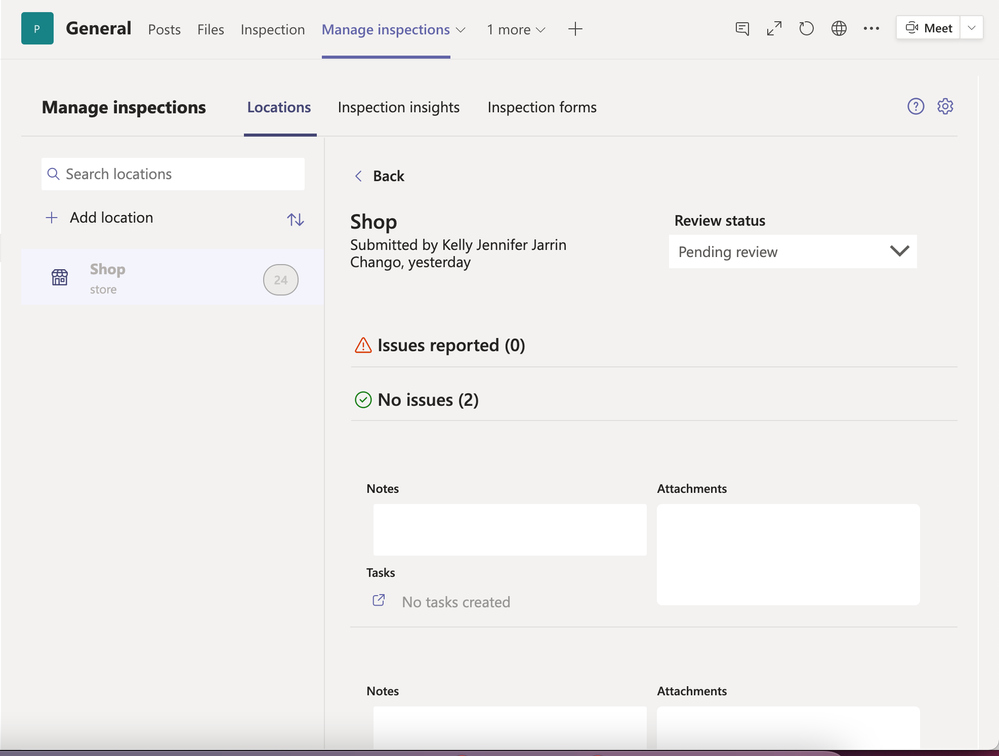Image resolution: width=999 pixels, height=756 pixels.
Task: Open the help question mark icon
Action: pyautogui.click(x=916, y=106)
